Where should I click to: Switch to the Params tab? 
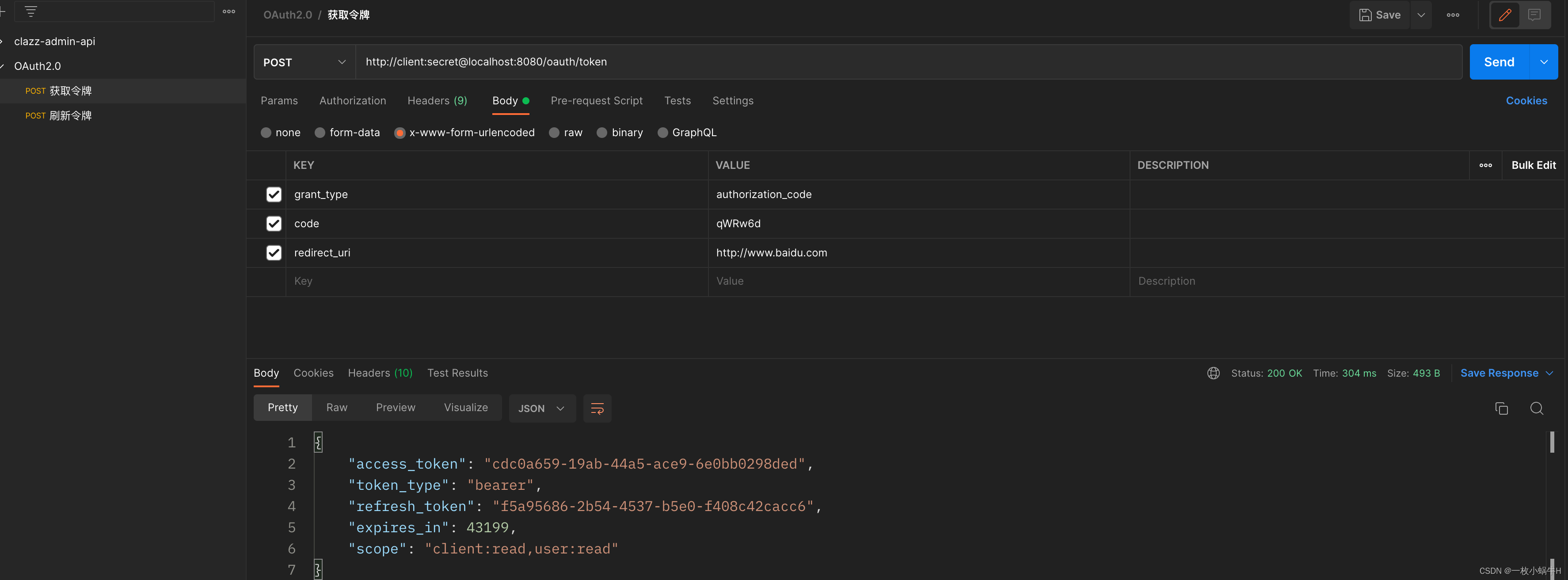pyautogui.click(x=279, y=101)
